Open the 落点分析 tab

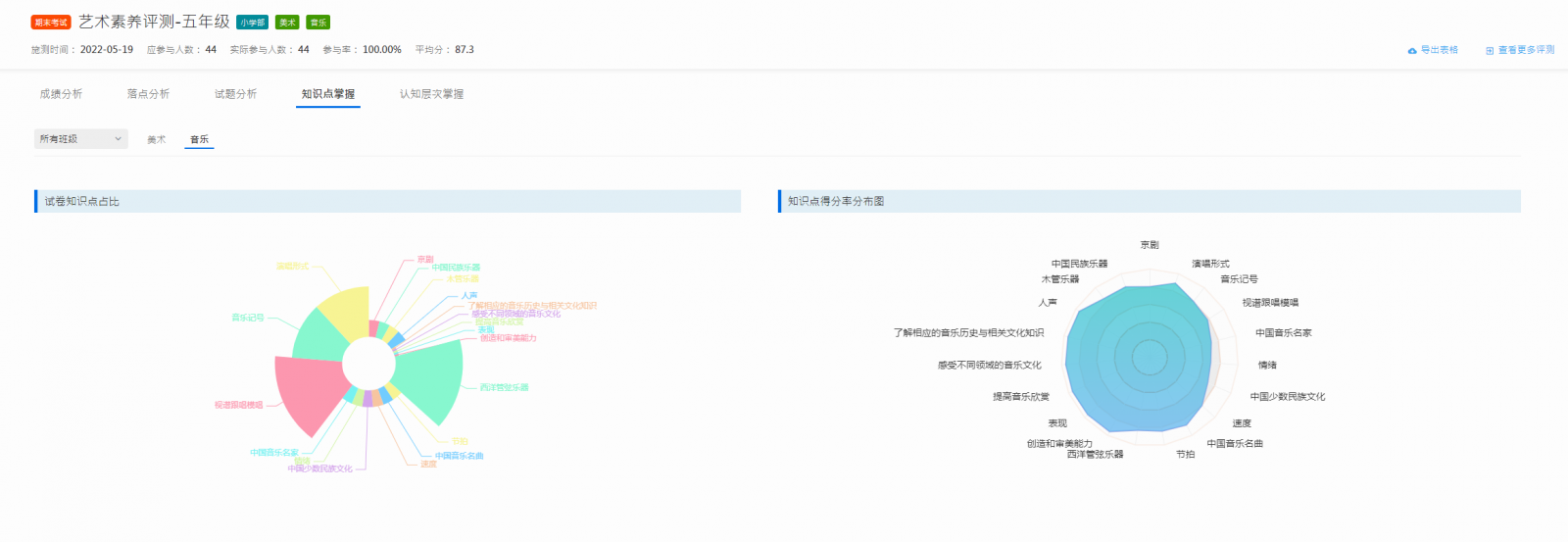[148, 94]
